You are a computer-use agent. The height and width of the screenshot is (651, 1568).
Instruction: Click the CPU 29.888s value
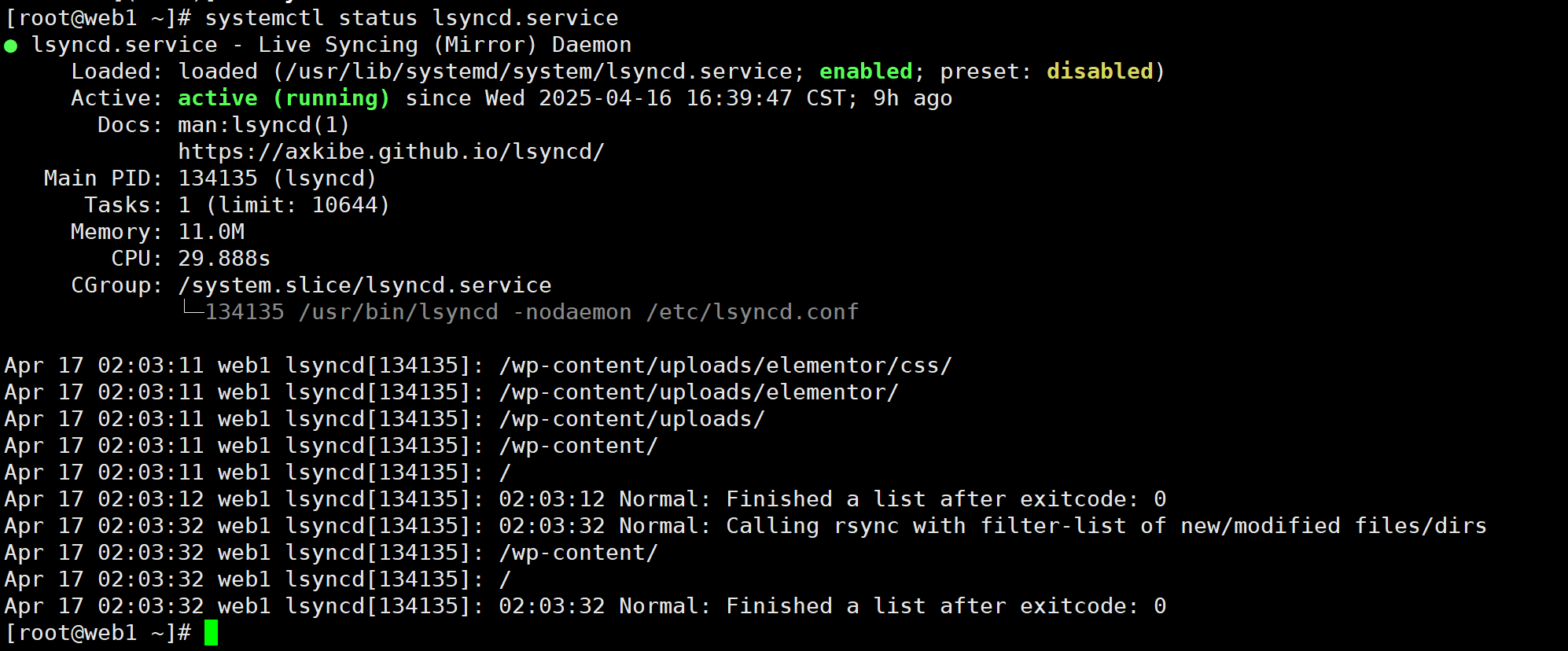point(224,258)
